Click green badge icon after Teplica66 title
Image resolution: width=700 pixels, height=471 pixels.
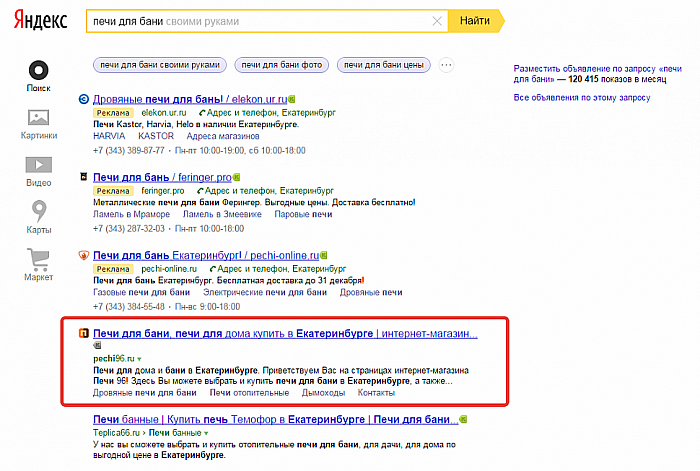[463, 420]
